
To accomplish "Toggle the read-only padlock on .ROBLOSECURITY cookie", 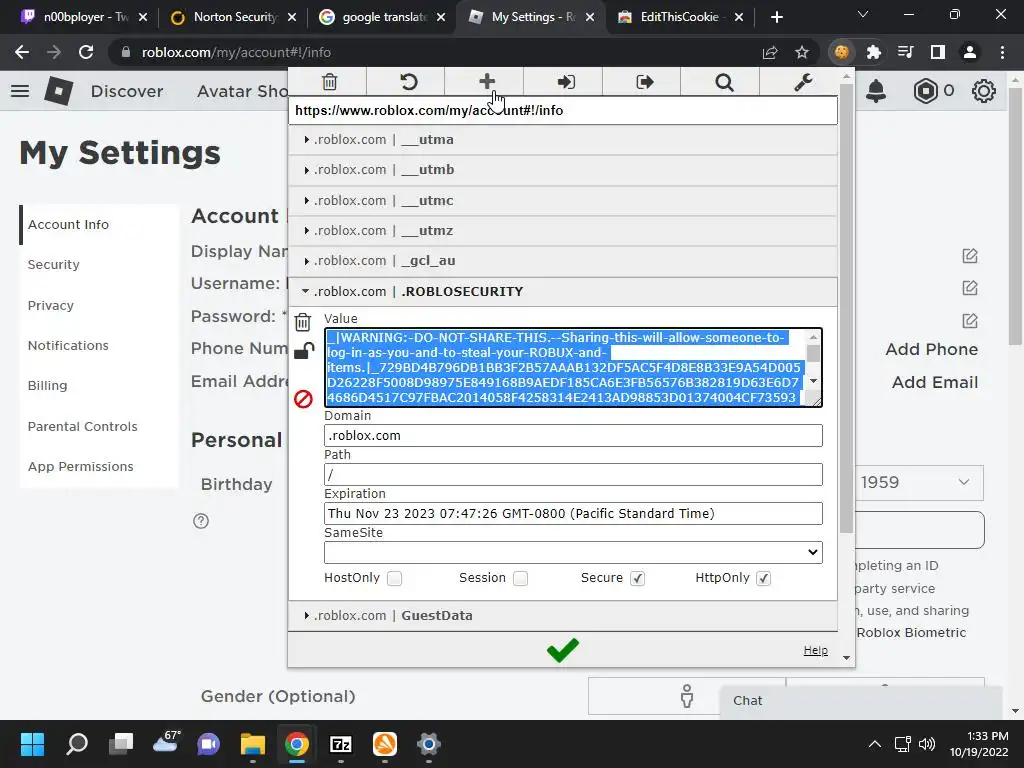I will coord(304,351).
